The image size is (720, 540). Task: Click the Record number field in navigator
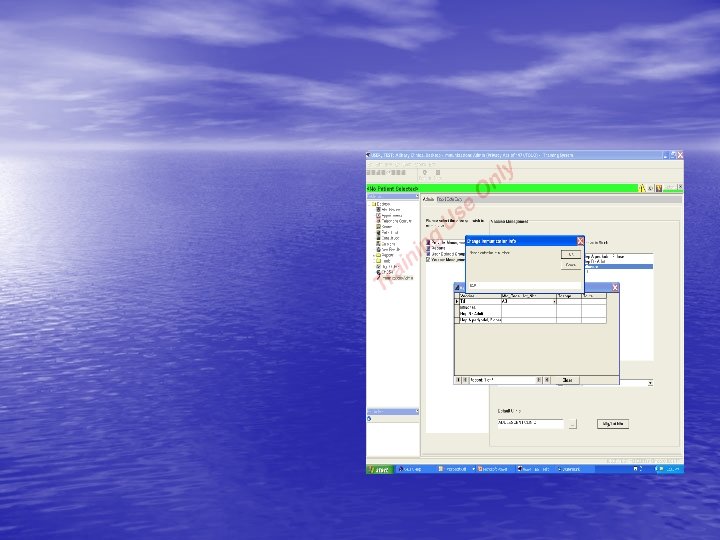[503, 380]
